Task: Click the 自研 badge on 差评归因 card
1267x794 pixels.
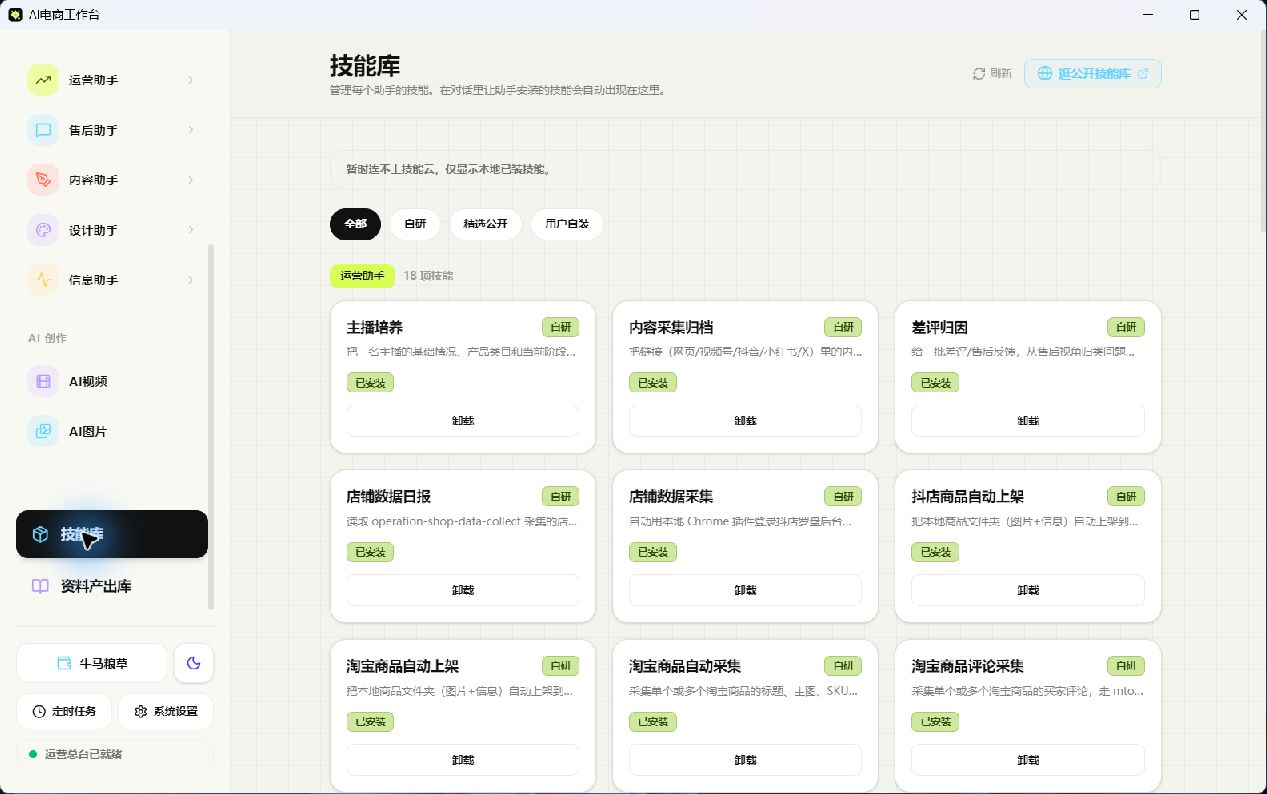Action: (1126, 327)
